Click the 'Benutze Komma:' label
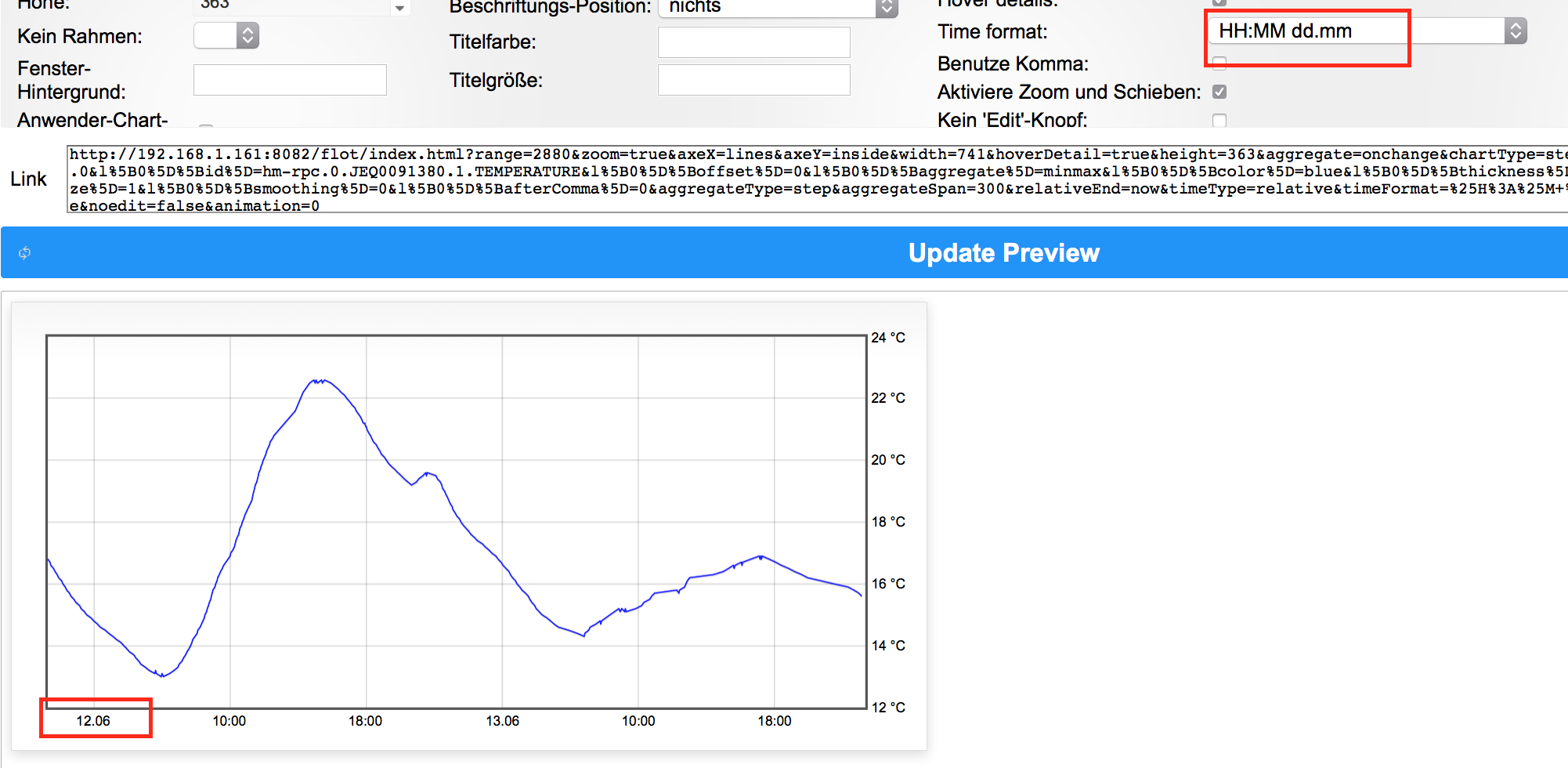The image size is (1568, 768). click(1013, 63)
